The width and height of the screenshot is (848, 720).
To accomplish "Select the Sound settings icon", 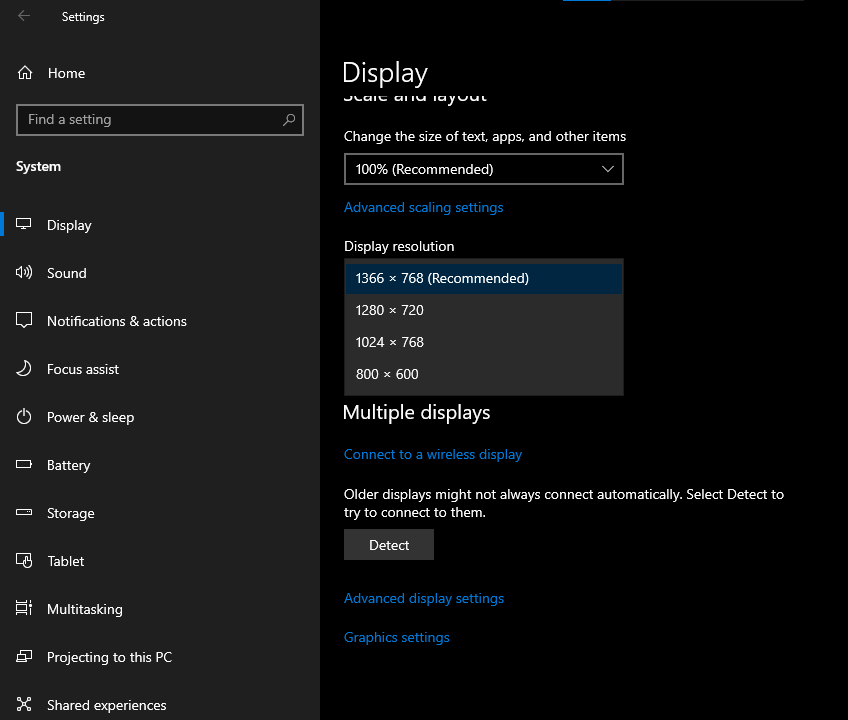I will 25,273.
